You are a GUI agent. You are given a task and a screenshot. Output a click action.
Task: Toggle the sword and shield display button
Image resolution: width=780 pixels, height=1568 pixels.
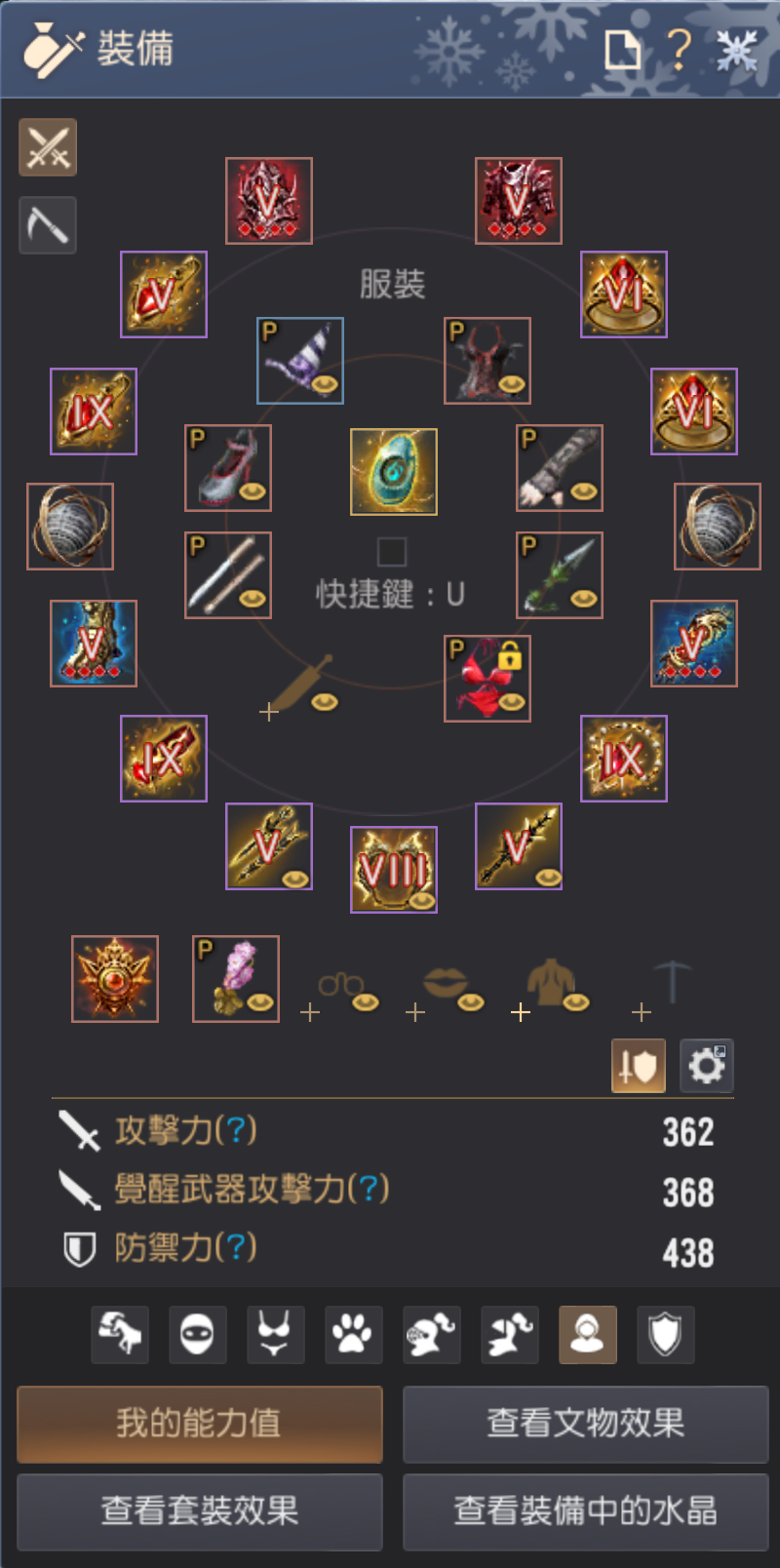click(639, 1066)
